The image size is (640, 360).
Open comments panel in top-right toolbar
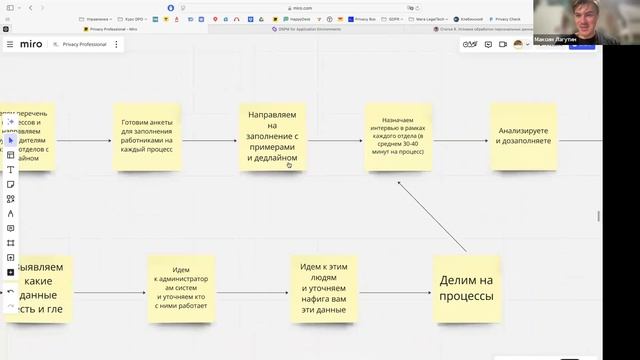(488, 44)
